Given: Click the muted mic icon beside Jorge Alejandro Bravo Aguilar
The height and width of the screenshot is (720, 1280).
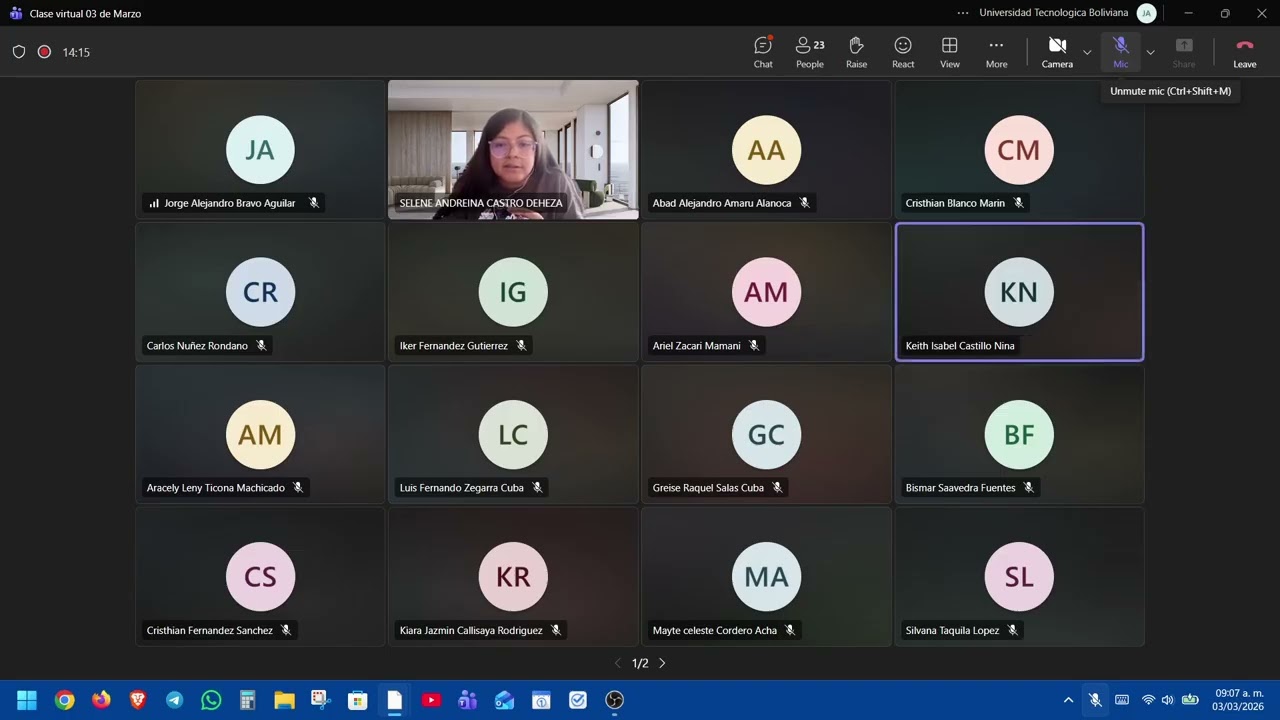Looking at the screenshot, I should pos(314,203).
